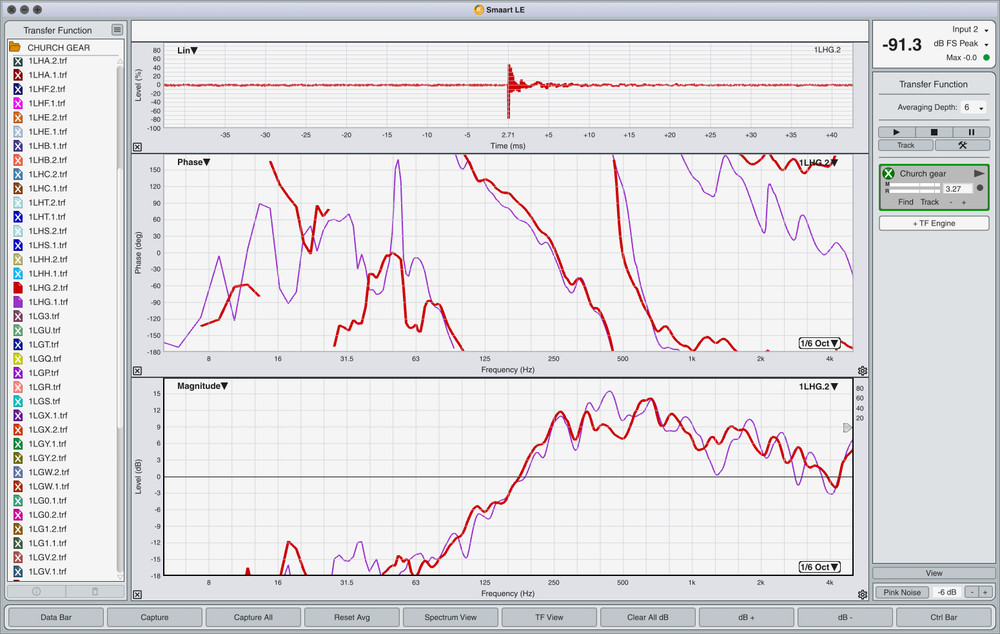1000x634 pixels.
Task: Click the stop measurement button
Action: pos(933,131)
